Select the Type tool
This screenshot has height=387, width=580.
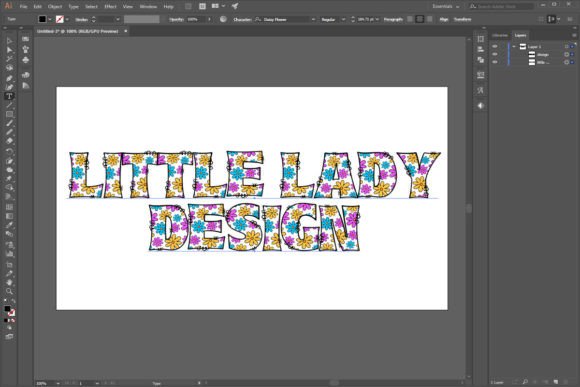[9, 96]
